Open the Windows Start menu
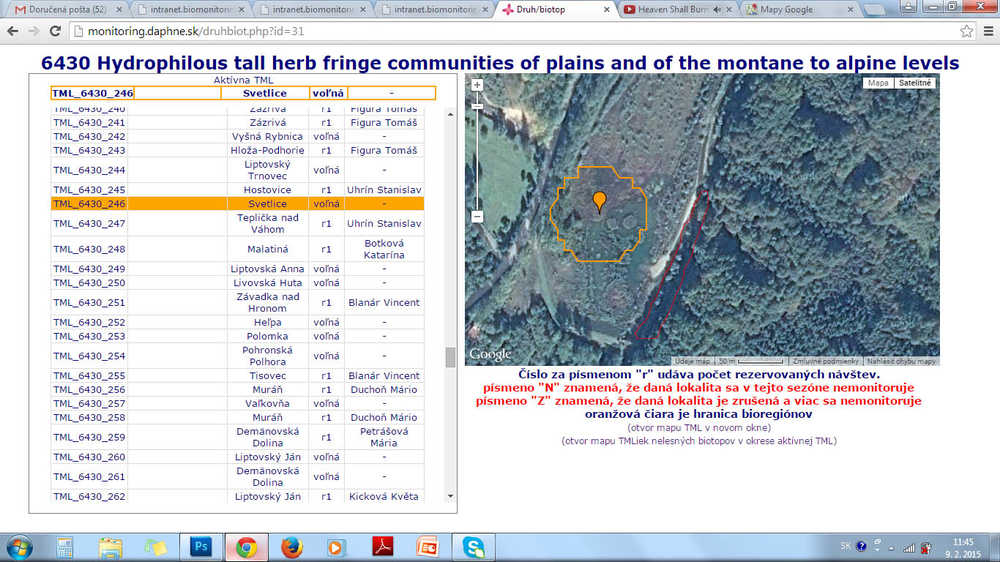This screenshot has width=1000, height=562. coord(19,547)
